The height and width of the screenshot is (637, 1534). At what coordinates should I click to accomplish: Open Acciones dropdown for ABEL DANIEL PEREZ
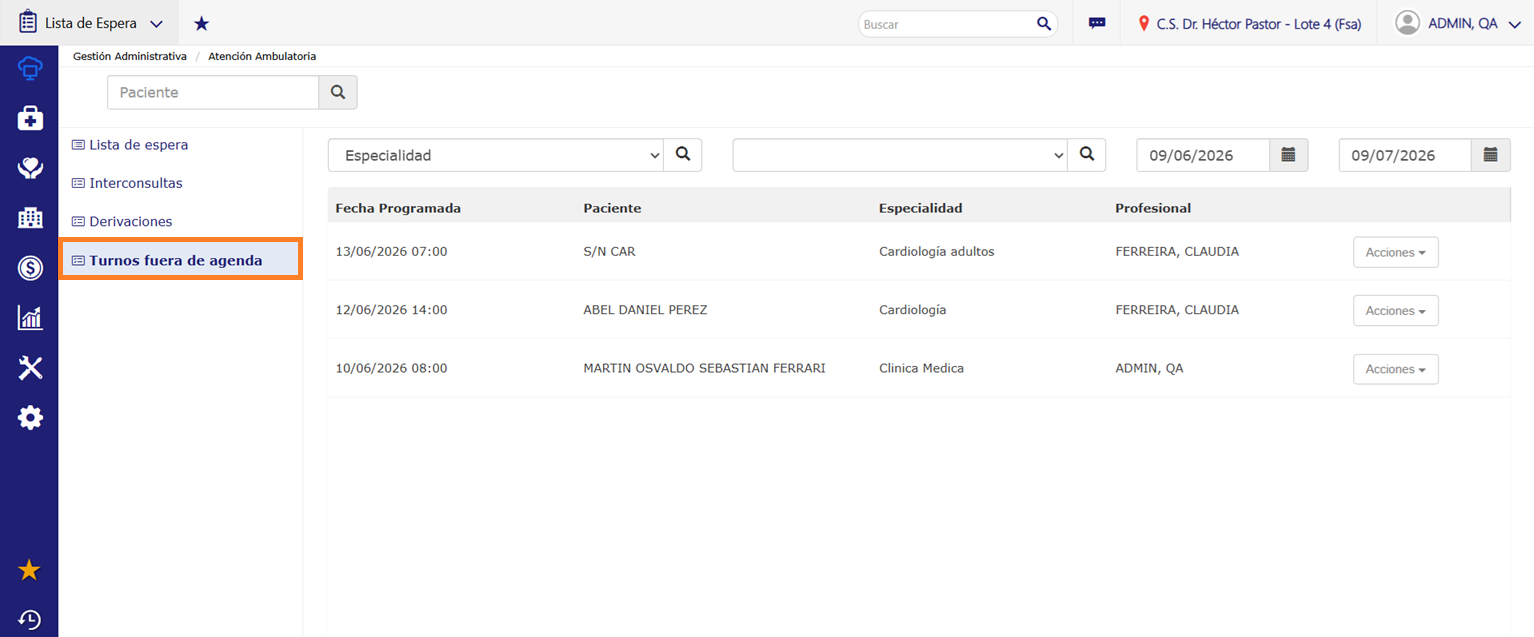coord(1396,310)
